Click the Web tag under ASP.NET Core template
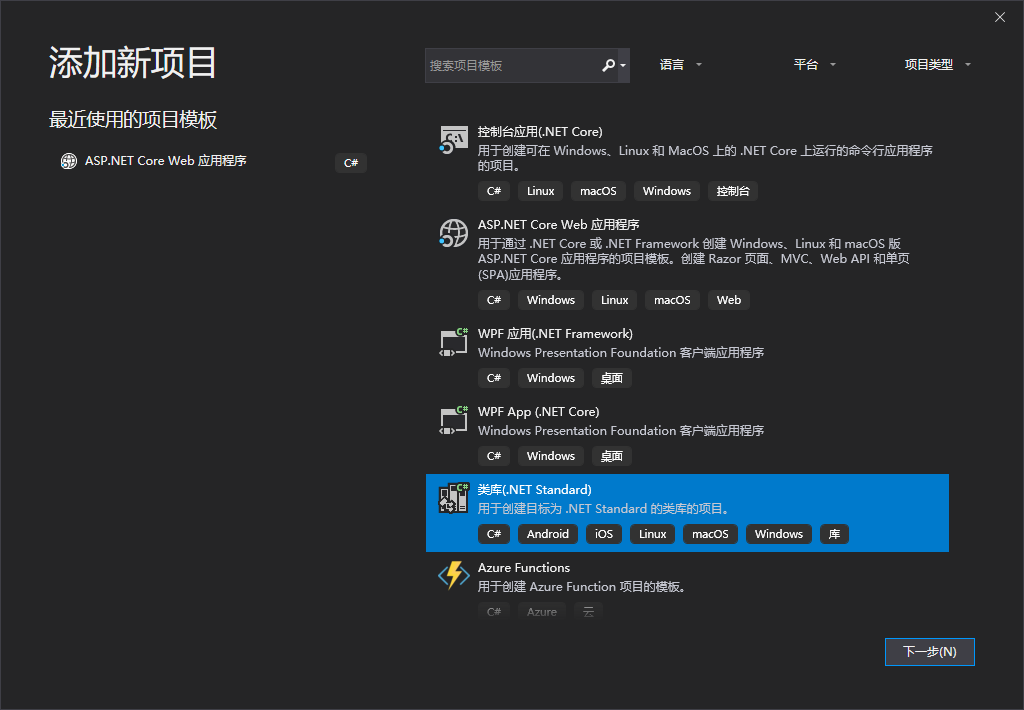 [x=728, y=299]
